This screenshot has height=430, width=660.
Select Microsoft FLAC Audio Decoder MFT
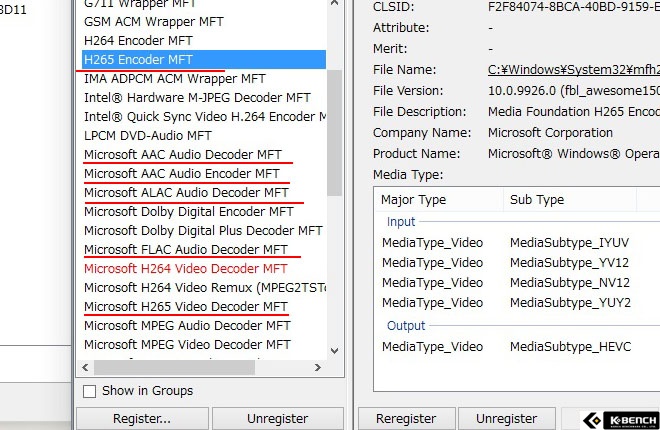186,250
